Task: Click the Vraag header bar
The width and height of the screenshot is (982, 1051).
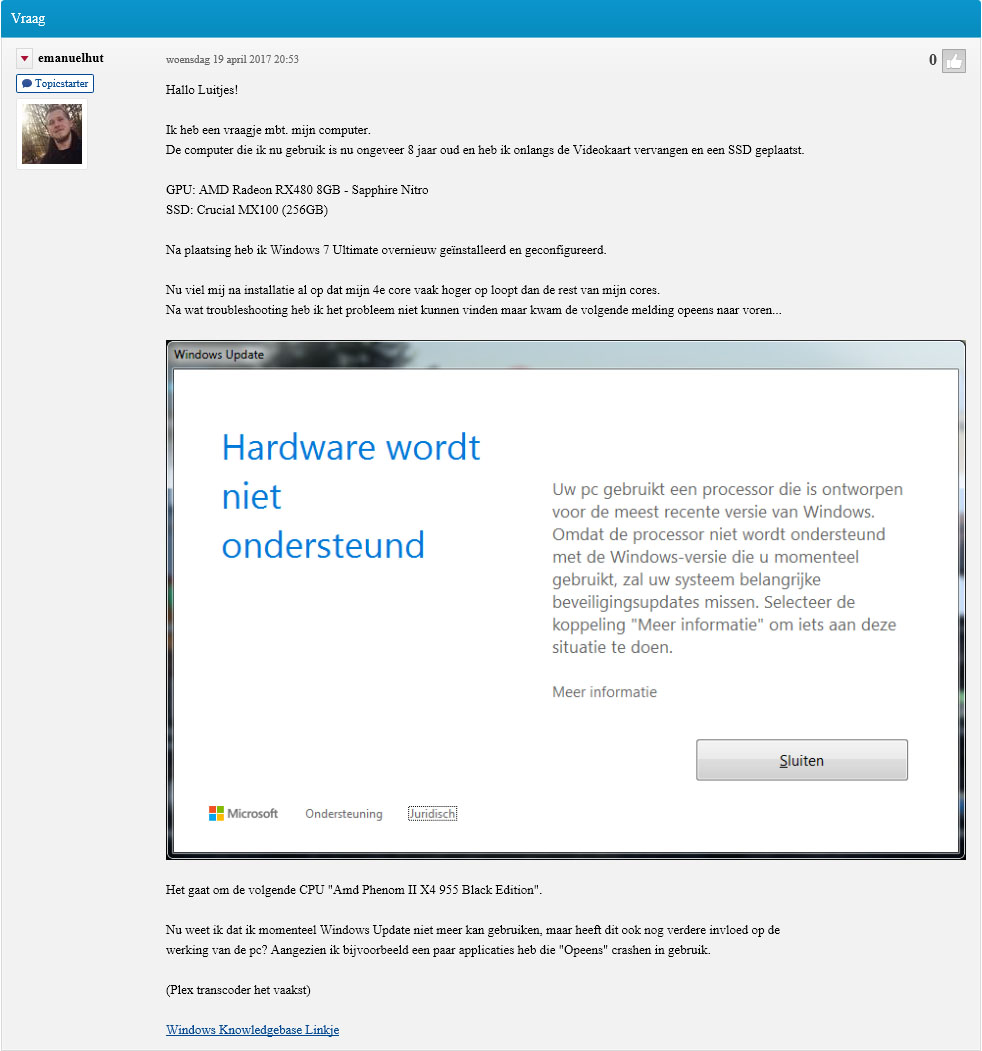Action: [491, 19]
